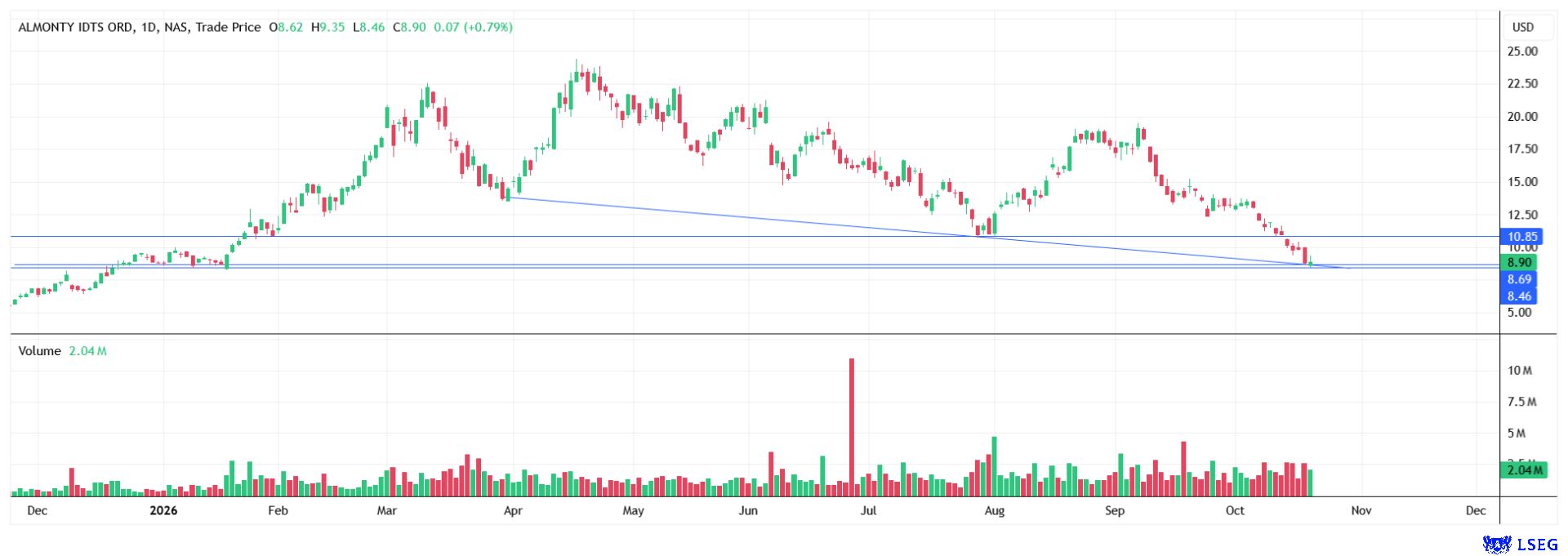Click the 5 M volume scale label
Screen dimensions: 1568x556
[x=1517, y=434]
